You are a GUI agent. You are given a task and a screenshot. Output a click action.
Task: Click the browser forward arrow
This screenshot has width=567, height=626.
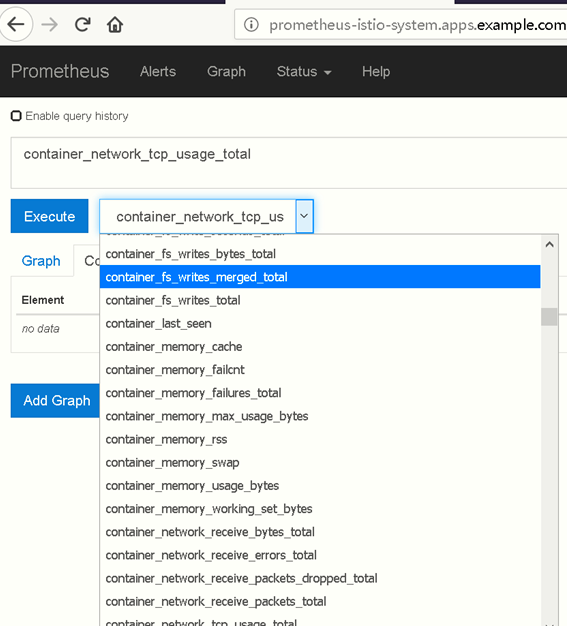click(x=50, y=25)
